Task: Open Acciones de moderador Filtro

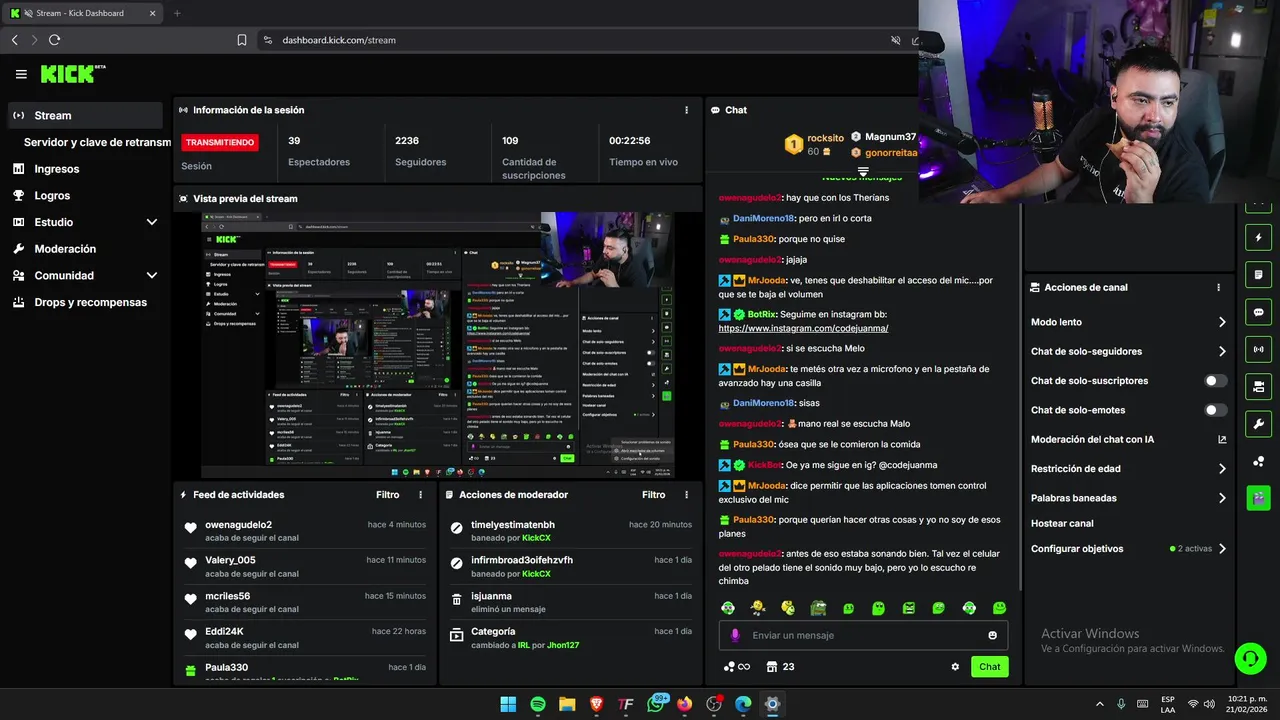Action: (x=653, y=495)
